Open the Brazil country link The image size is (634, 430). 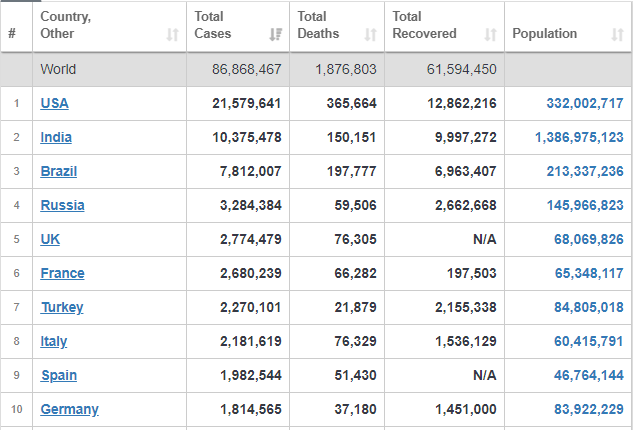coord(59,171)
